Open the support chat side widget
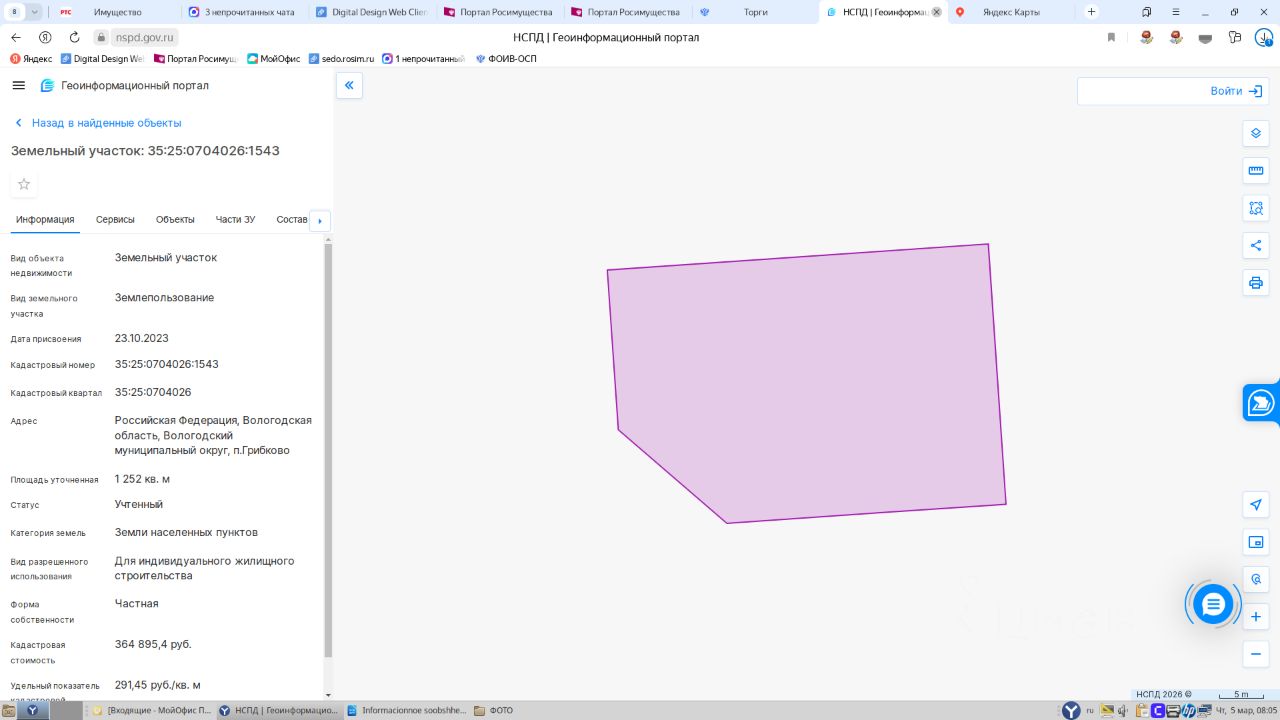The width and height of the screenshot is (1280, 720). 1261,403
